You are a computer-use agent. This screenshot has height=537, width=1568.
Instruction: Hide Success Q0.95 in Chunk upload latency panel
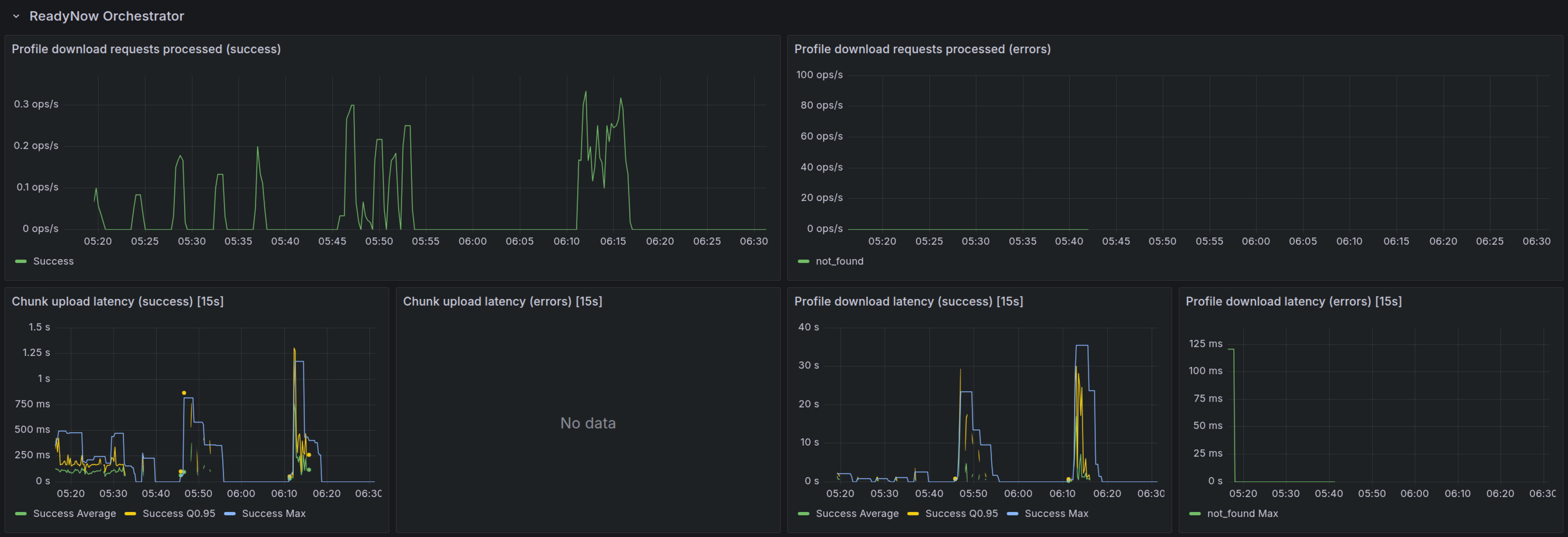coord(179,513)
